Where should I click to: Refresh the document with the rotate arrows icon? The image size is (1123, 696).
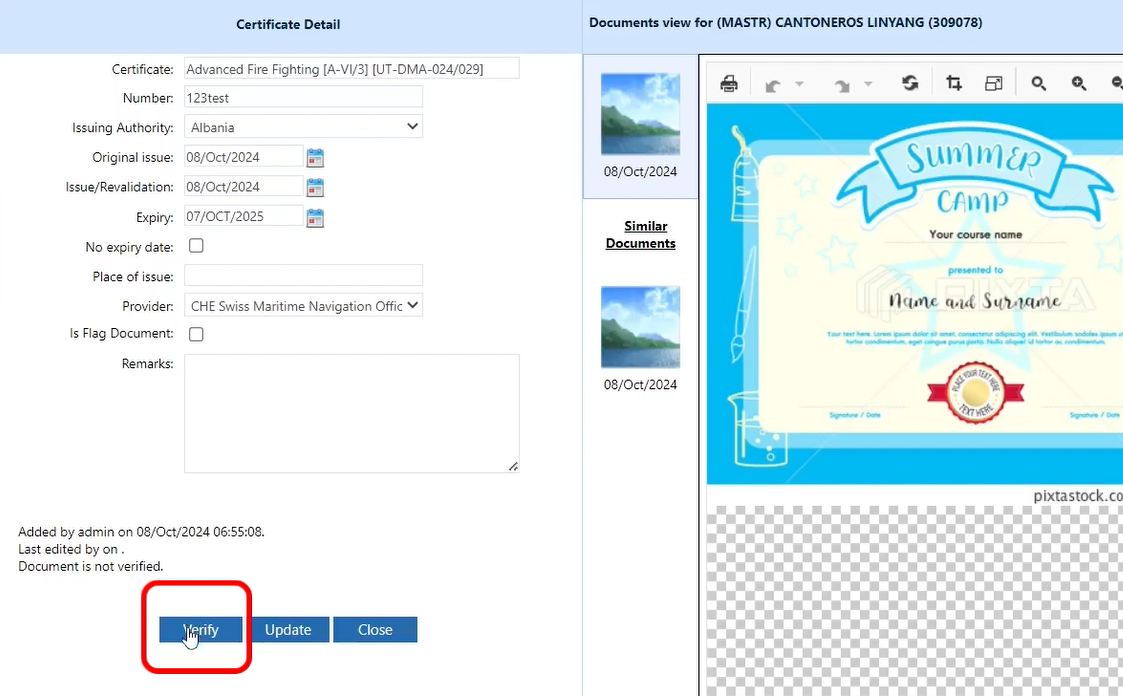[x=910, y=83]
